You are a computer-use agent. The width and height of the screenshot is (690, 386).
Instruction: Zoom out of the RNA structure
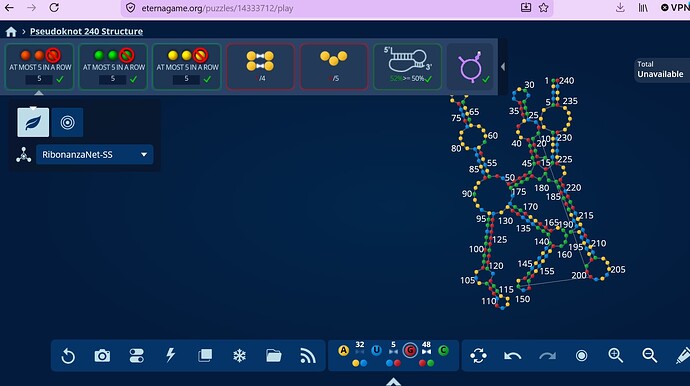[650, 355]
